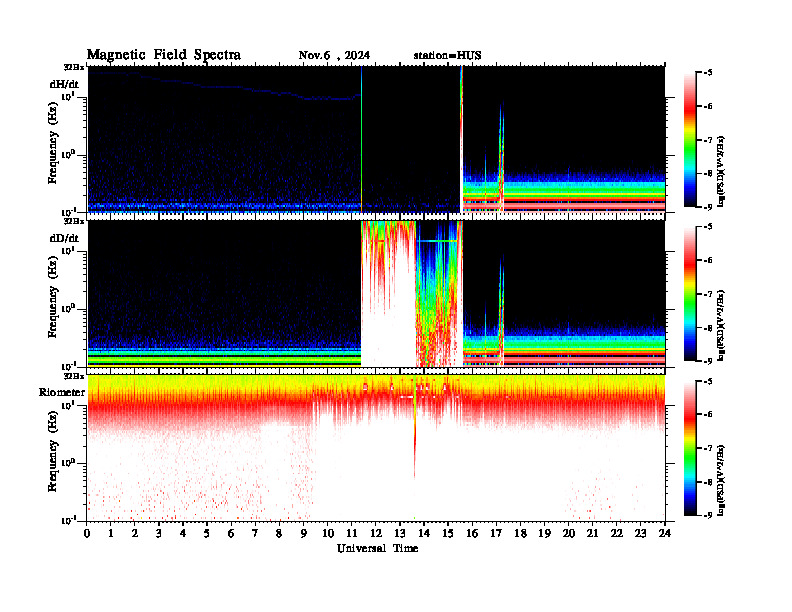The width and height of the screenshot is (792, 612).
Task: Click the Riometer color scale "log(PSD)(V^2/Hz)" label
Action: (x=721, y=480)
